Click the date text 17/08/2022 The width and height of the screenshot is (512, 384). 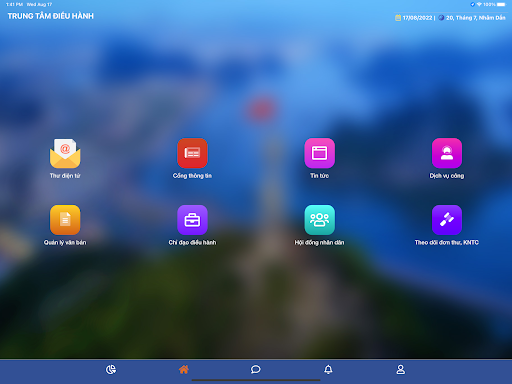(x=417, y=18)
